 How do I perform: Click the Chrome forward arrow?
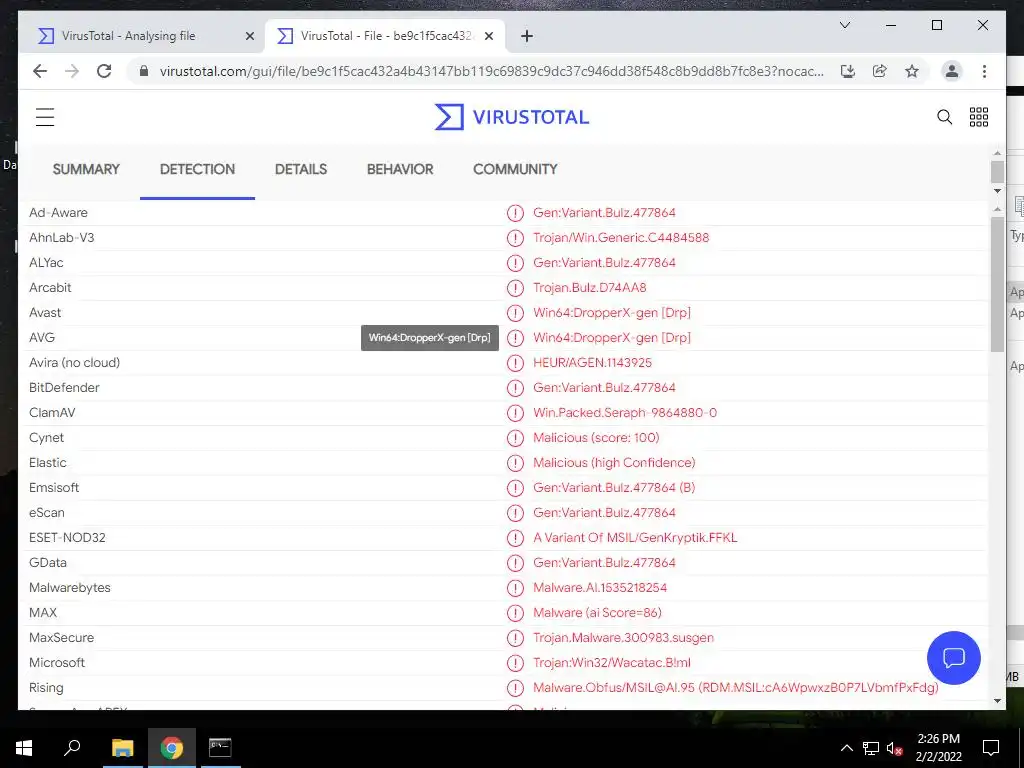(72, 71)
